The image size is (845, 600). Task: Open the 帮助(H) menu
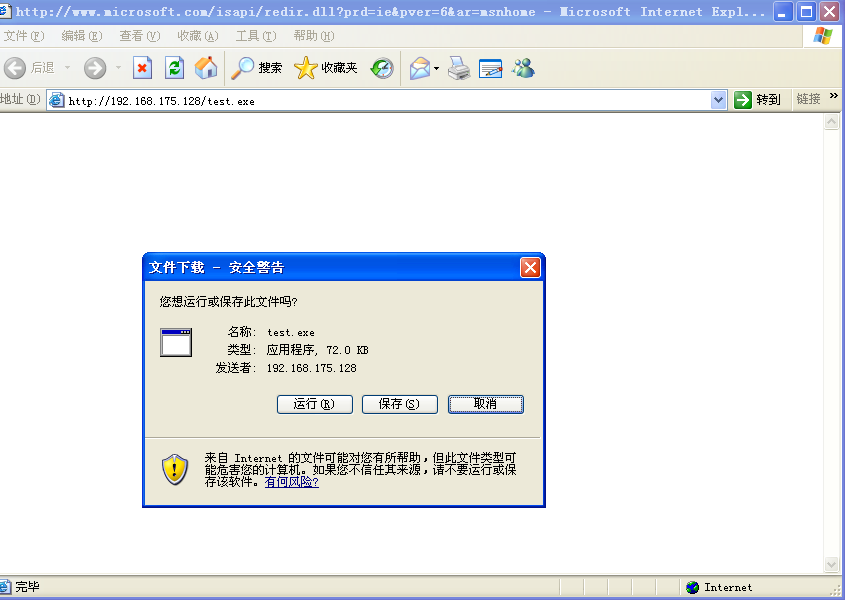(x=314, y=36)
